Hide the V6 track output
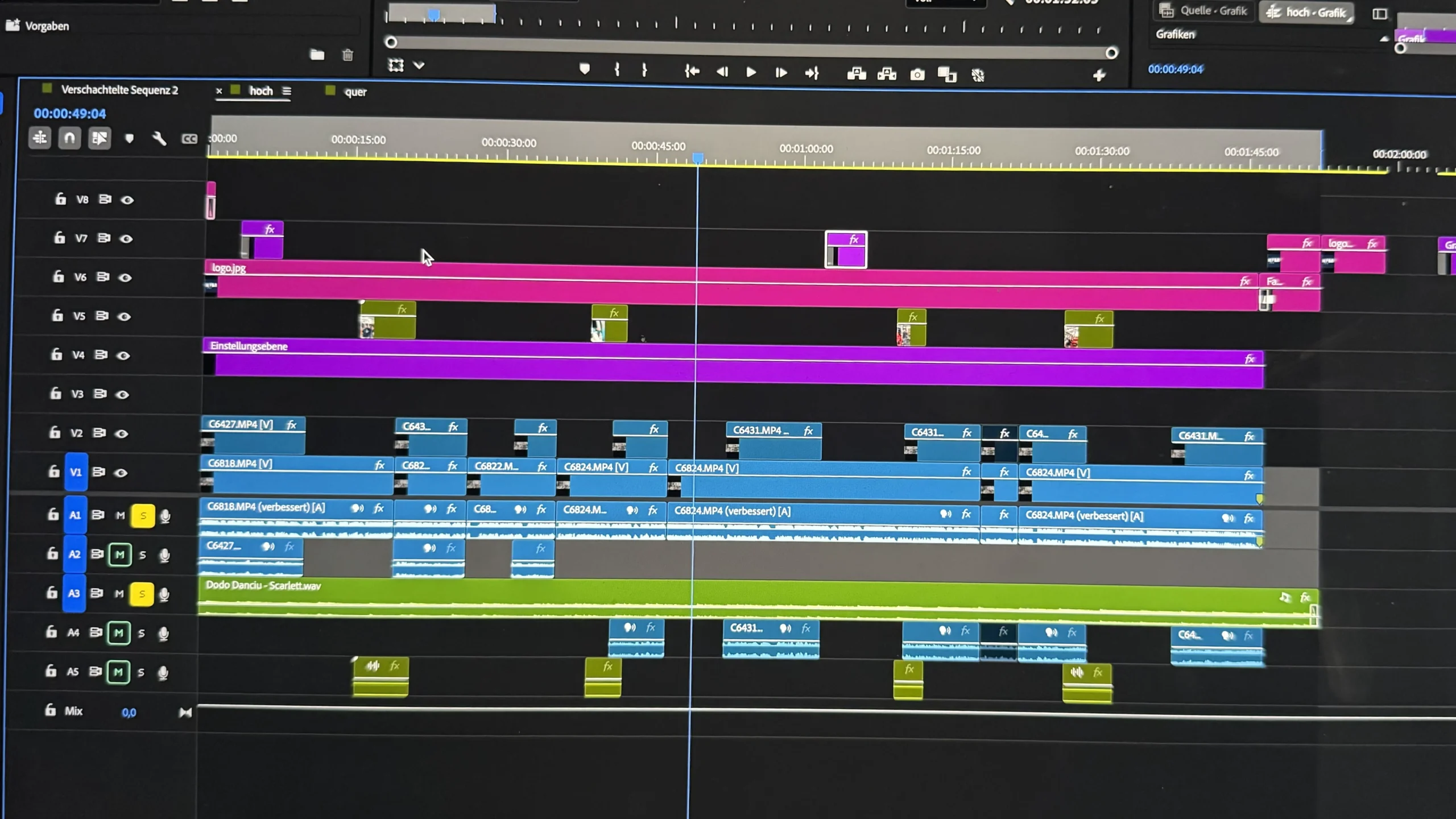Viewport: 1456px width, 819px height. tap(125, 278)
